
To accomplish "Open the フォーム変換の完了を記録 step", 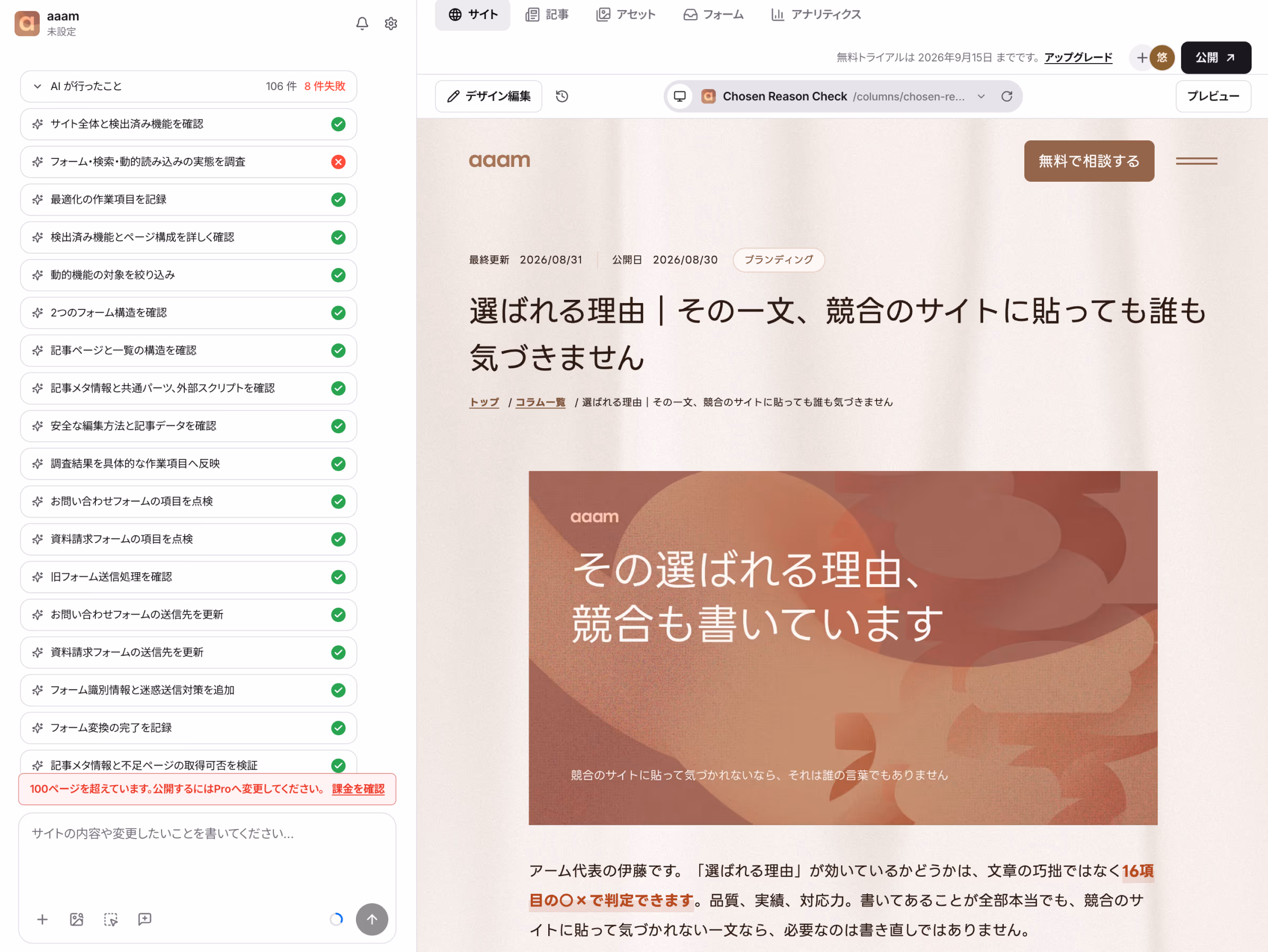I will click(x=188, y=728).
